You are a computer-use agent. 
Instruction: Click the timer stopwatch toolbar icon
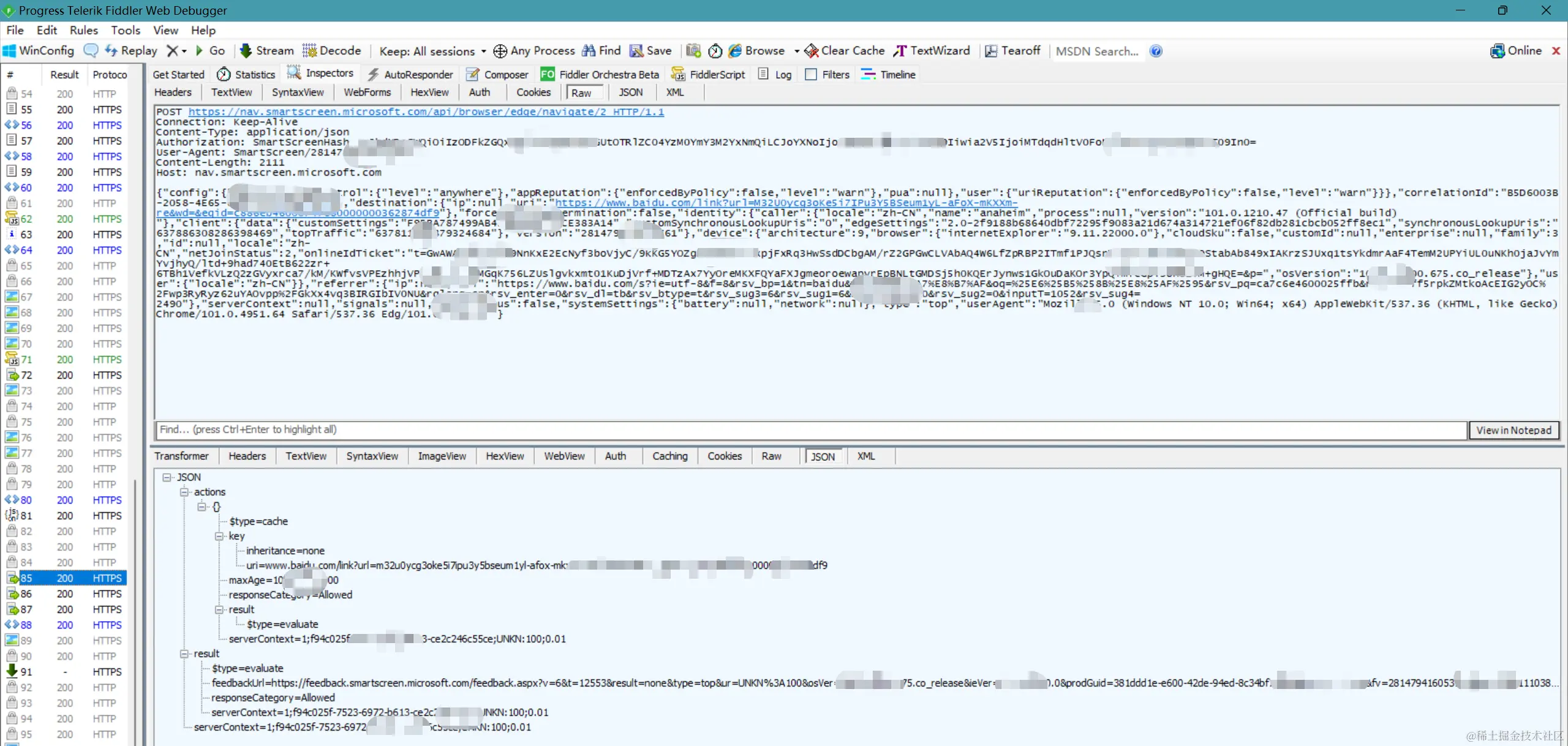click(715, 51)
